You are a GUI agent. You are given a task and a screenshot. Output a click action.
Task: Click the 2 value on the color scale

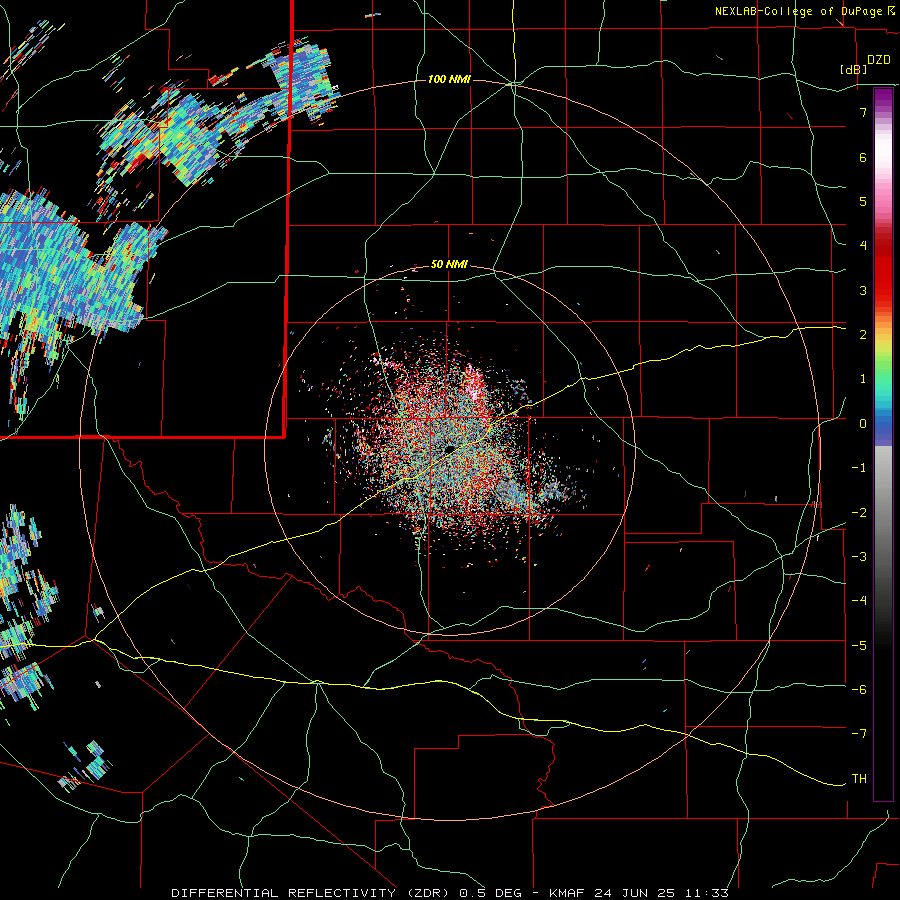(863, 335)
